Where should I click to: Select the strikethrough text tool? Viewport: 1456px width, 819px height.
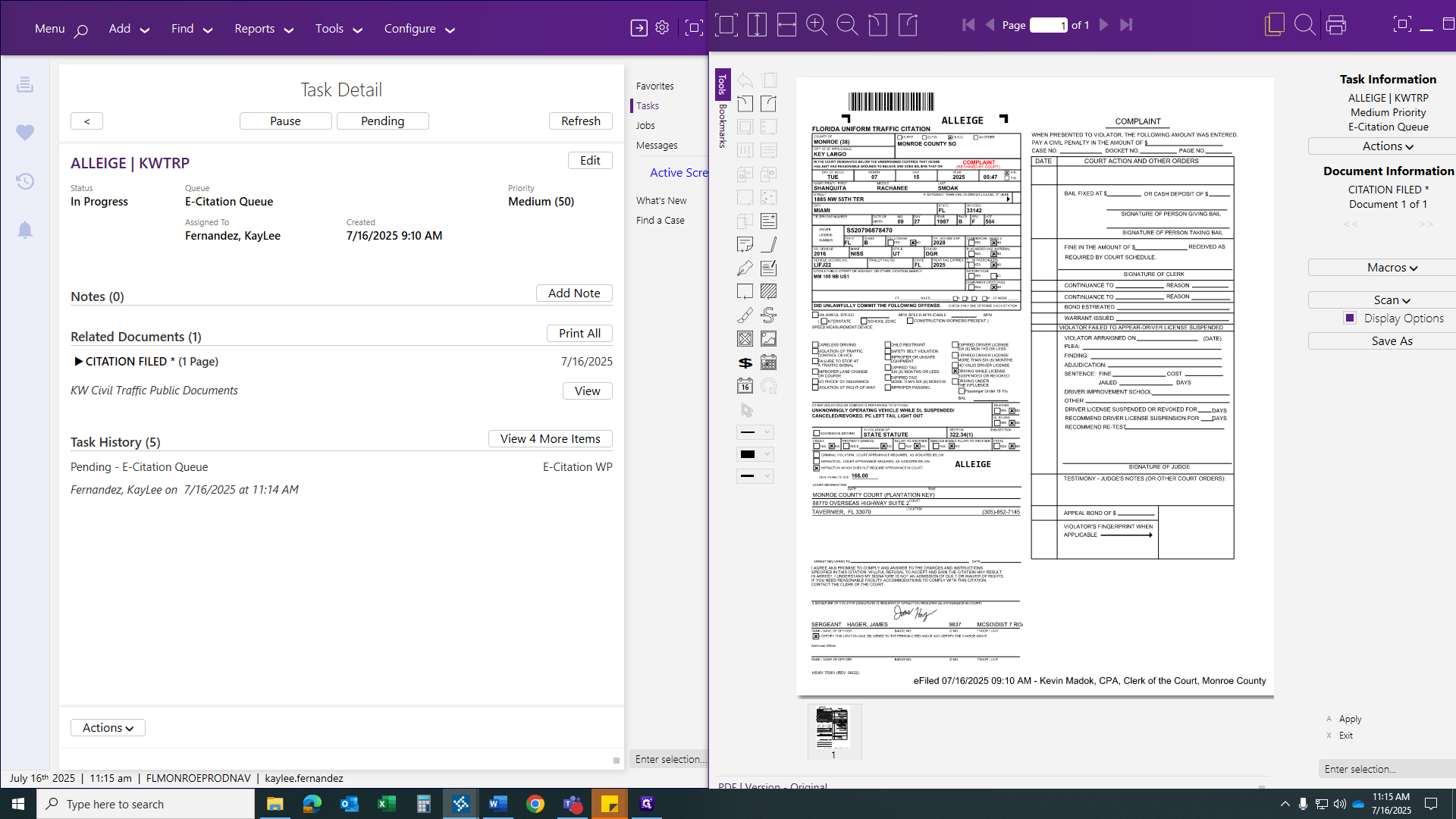pyautogui.click(x=768, y=315)
